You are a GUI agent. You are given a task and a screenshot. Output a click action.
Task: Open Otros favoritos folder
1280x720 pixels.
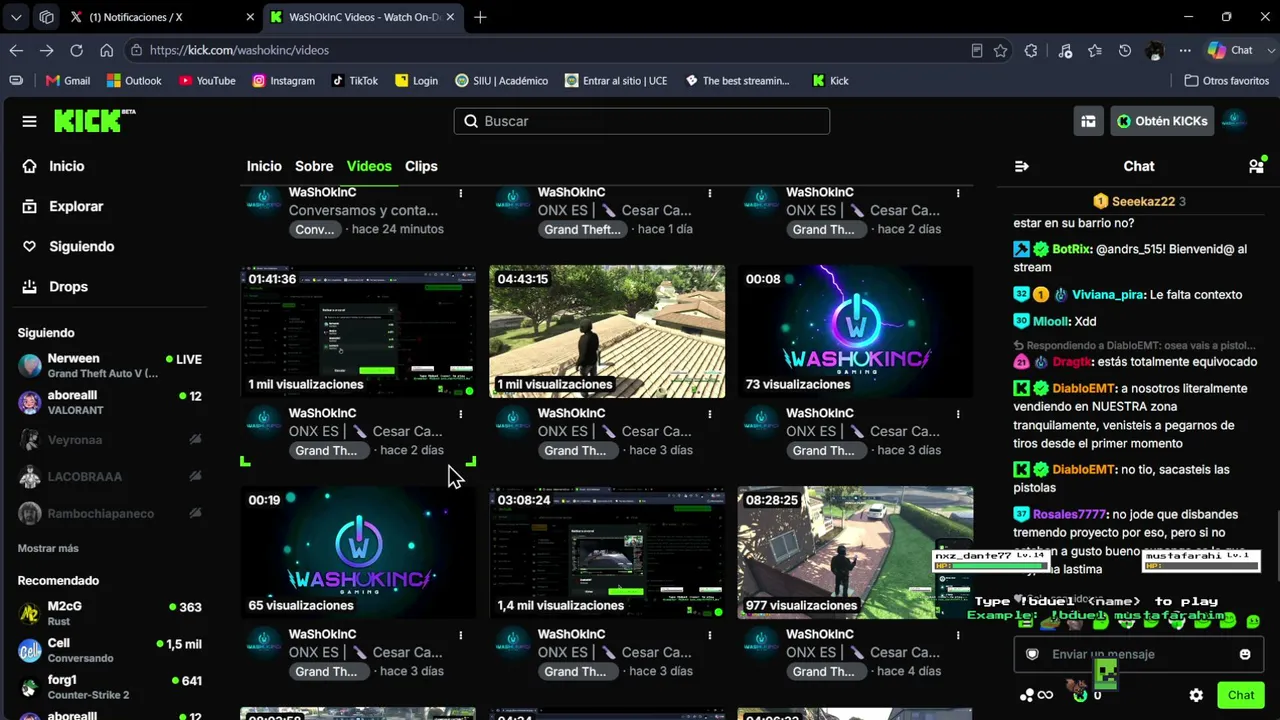click(x=1227, y=81)
